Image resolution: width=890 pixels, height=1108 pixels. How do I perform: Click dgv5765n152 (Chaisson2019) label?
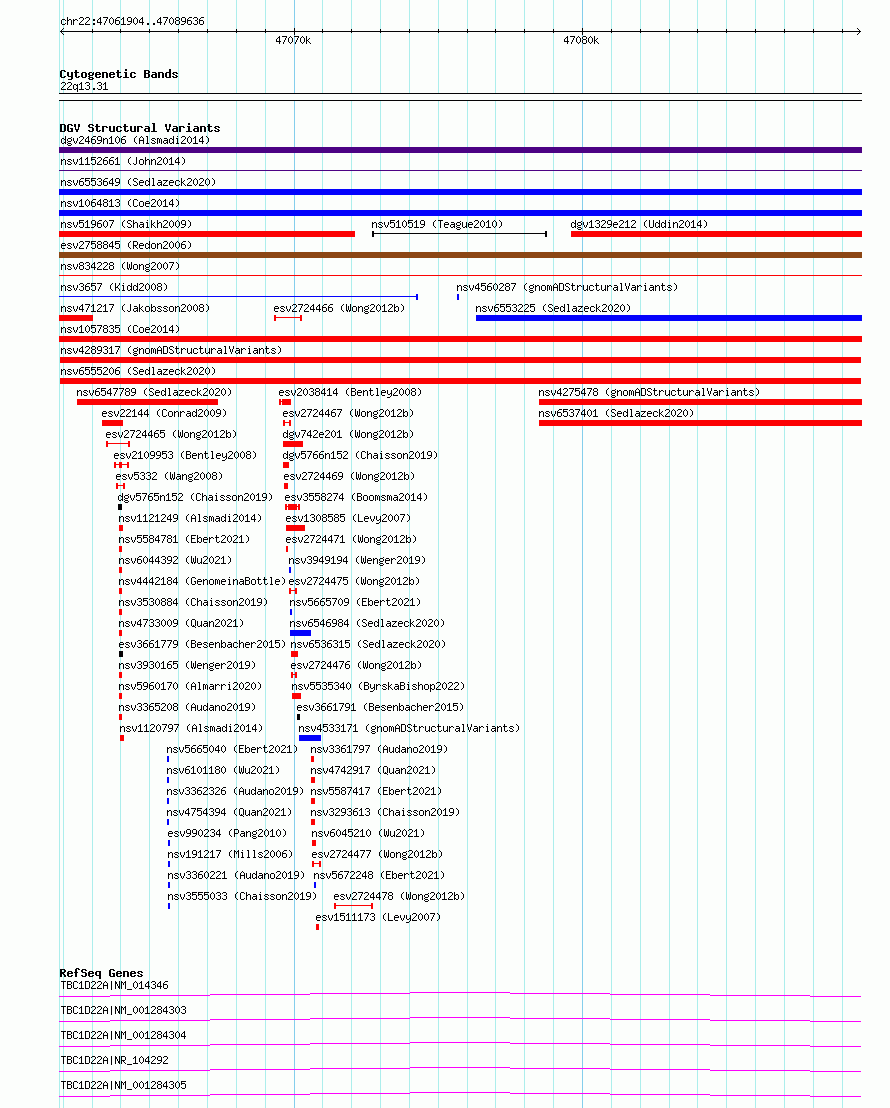tap(195, 497)
